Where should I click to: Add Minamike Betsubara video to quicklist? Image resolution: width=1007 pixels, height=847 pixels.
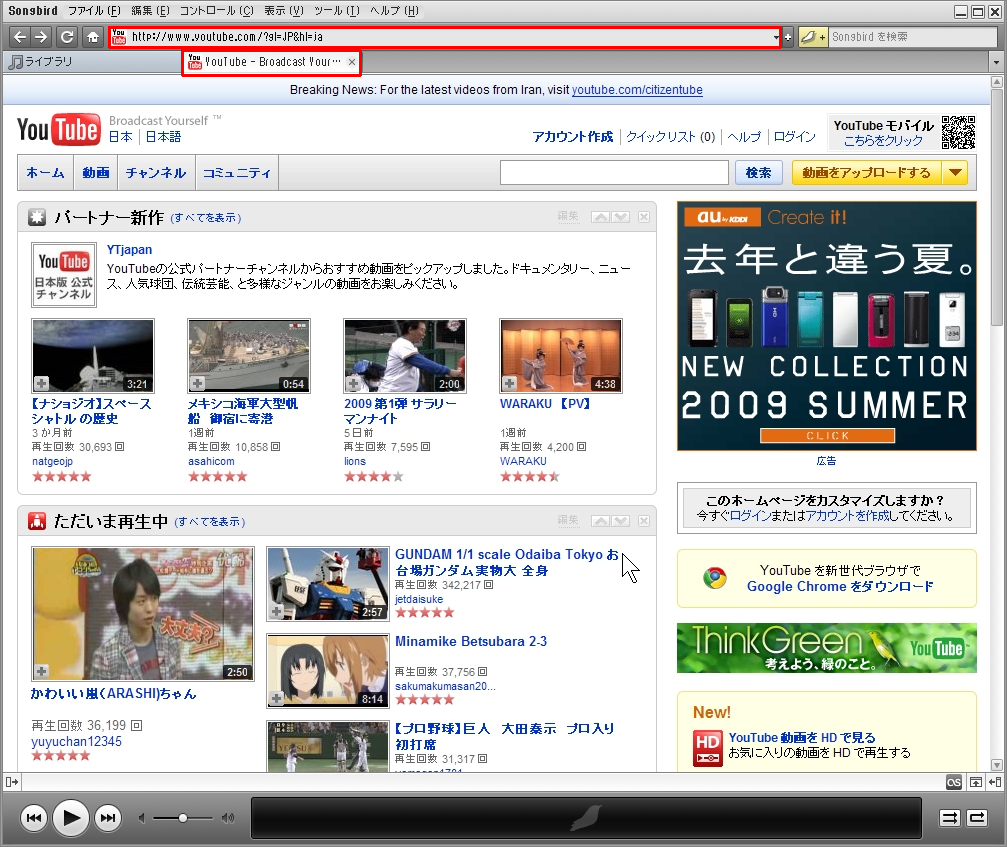(x=276, y=699)
